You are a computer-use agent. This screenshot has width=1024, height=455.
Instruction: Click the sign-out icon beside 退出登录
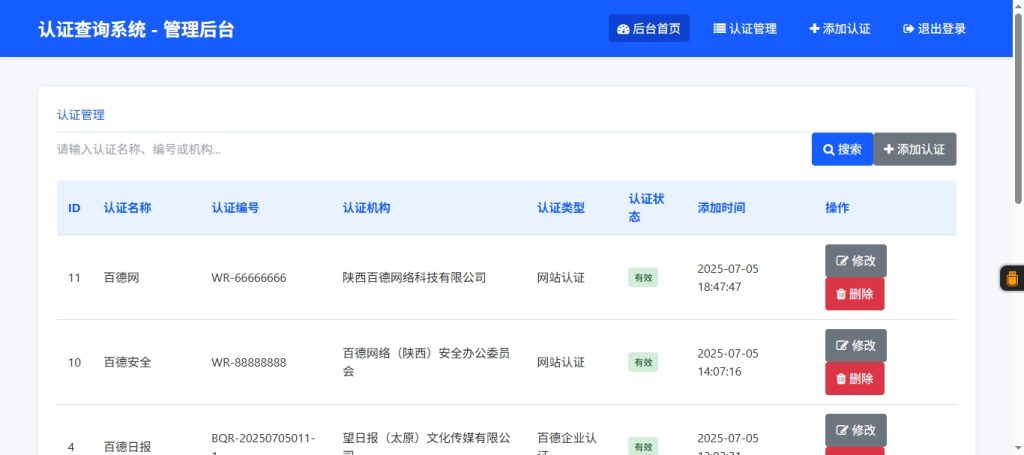(x=908, y=29)
